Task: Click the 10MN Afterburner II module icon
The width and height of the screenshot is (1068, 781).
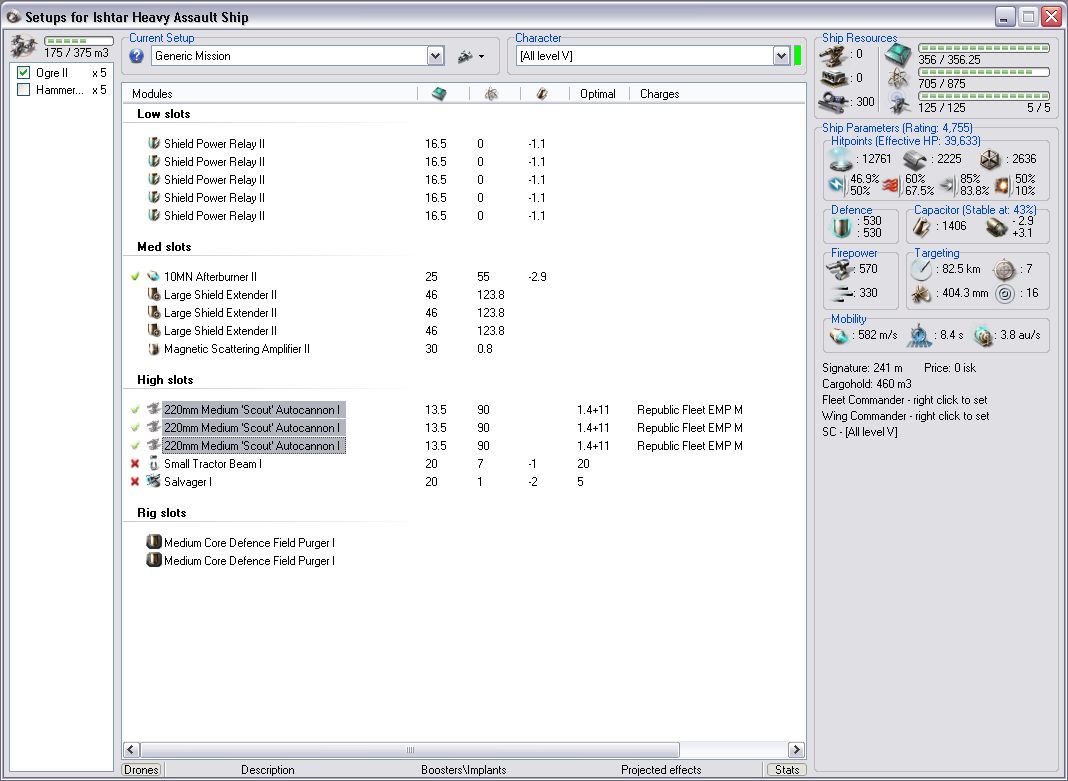Action: [154, 277]
